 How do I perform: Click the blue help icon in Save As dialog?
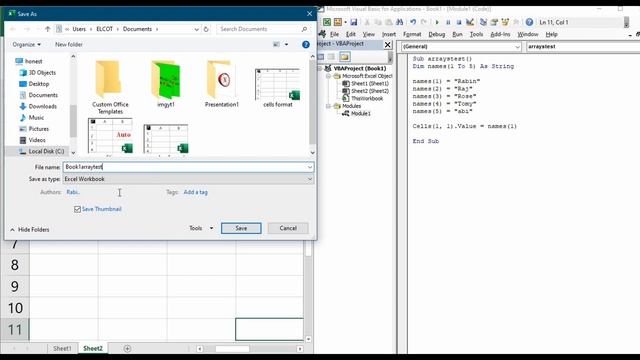[x=306, y=44]
